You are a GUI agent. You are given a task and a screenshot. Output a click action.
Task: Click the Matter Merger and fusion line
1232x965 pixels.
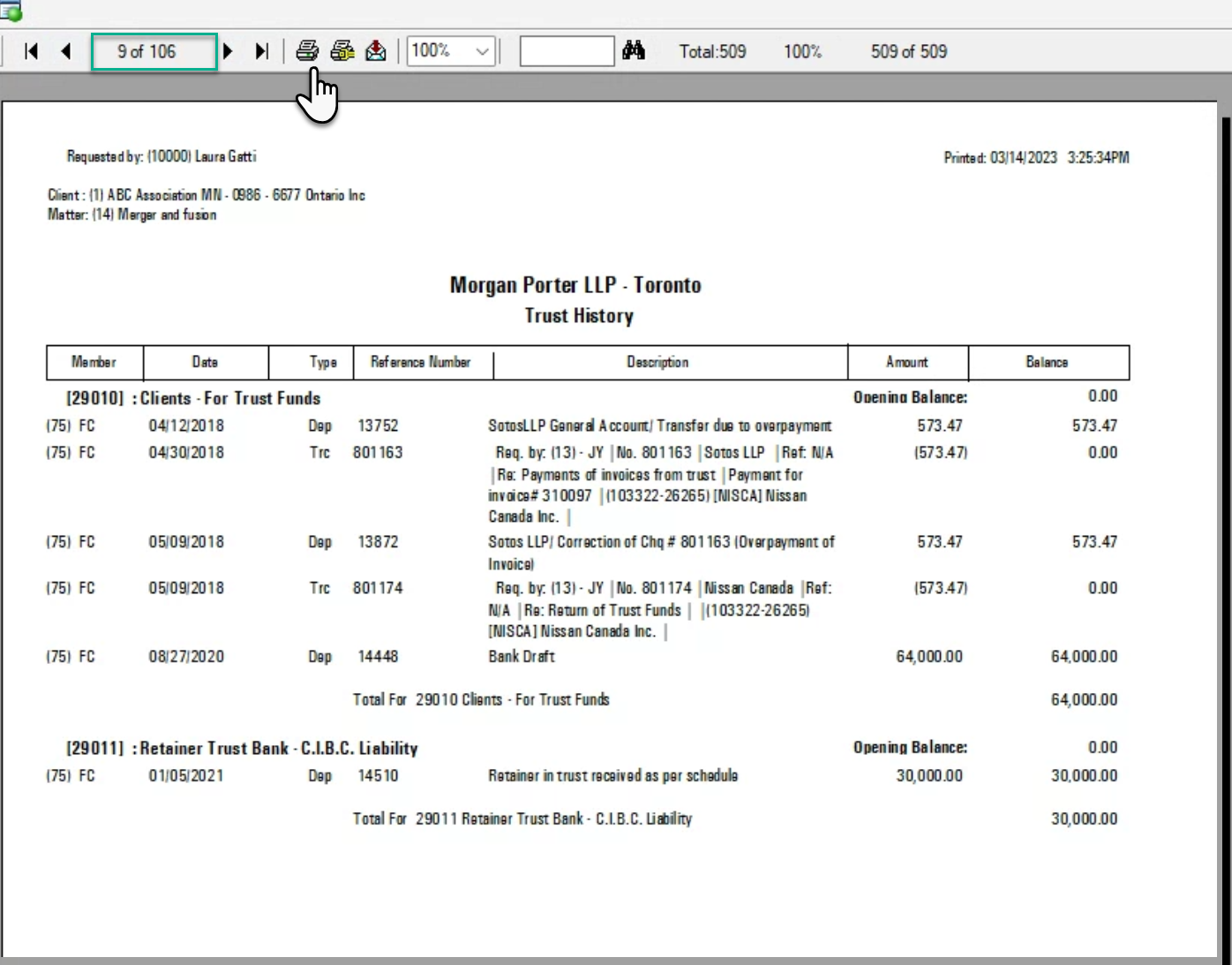132,215
